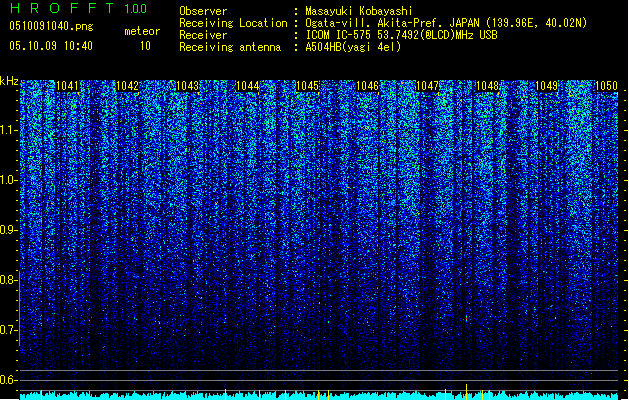
Task: Select the 1049 time marker
Action: click(x=547, y=86)
